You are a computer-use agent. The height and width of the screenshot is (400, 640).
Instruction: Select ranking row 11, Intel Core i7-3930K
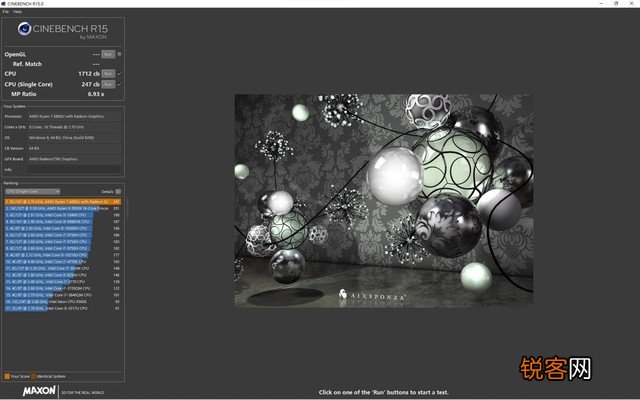63,268
